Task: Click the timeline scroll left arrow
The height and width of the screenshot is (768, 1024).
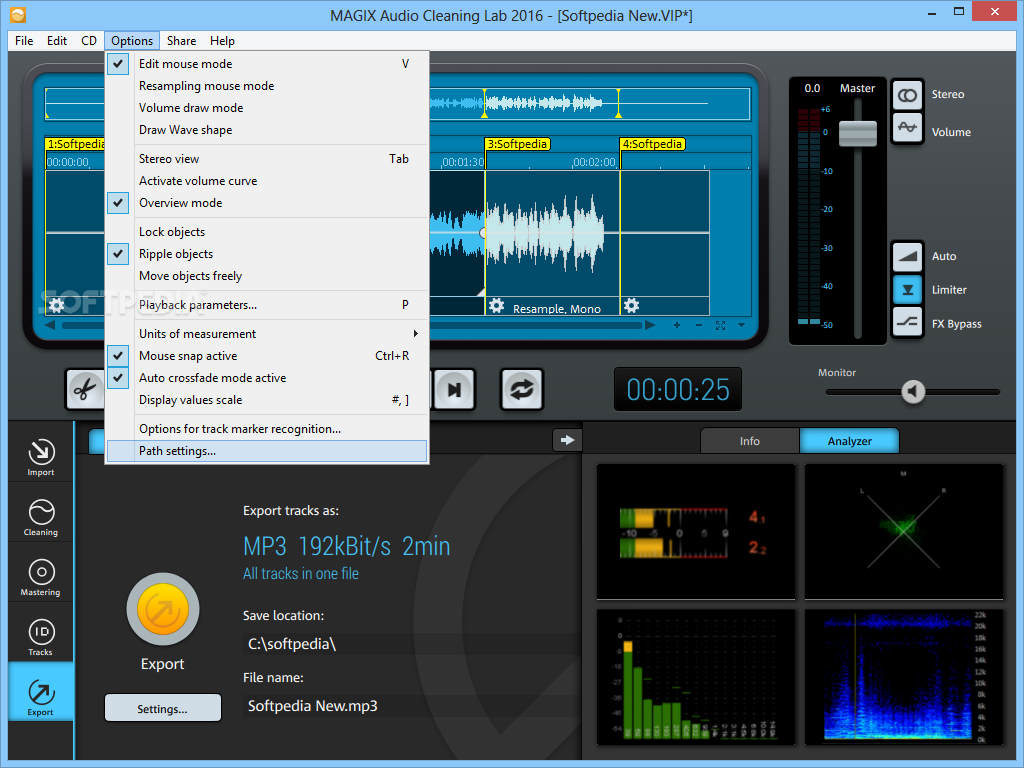Action: click(50, 325)
